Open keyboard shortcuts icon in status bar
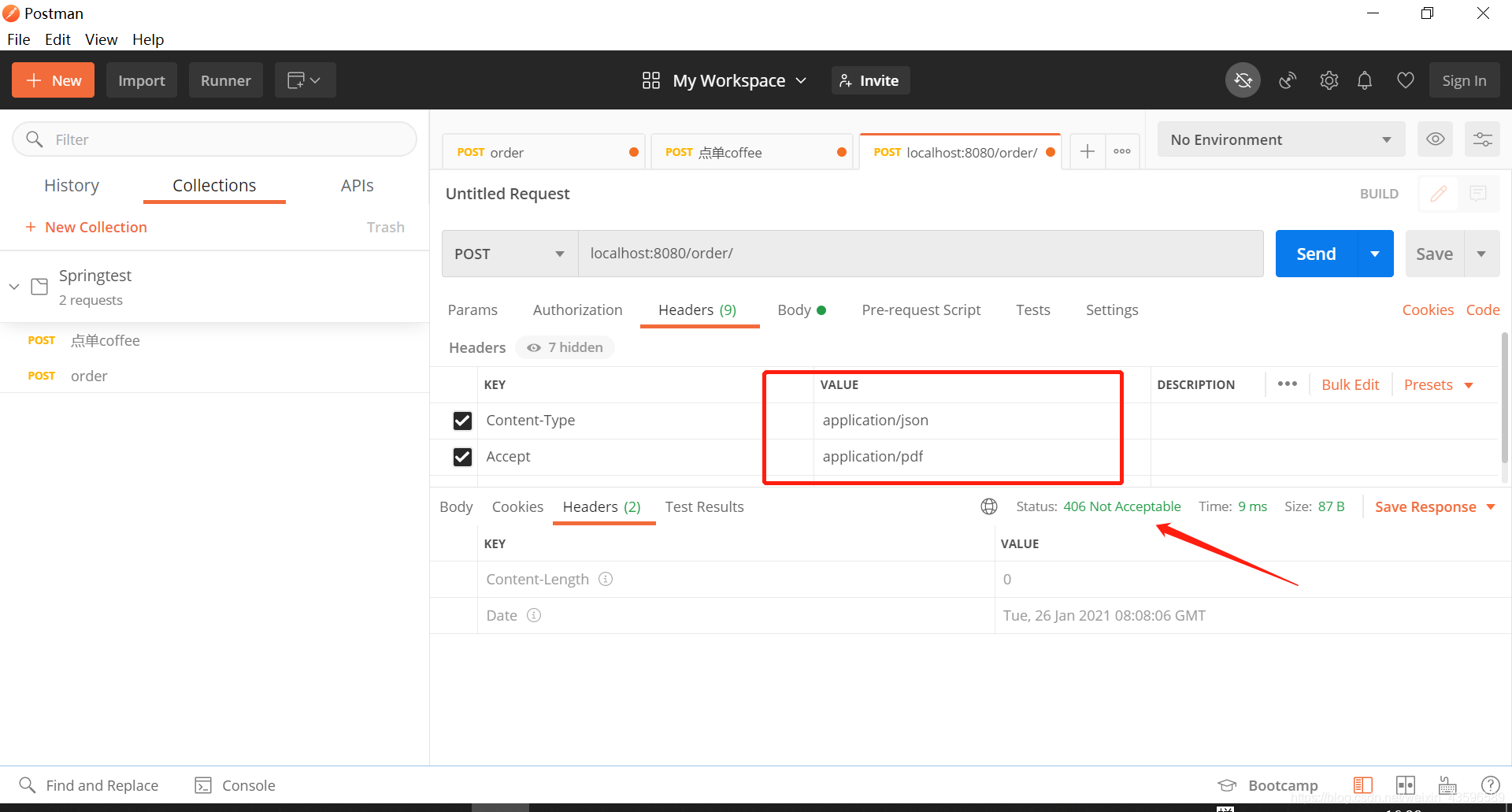The image size is (1512, 812). pyautogui.click(x=1447, y=785)
